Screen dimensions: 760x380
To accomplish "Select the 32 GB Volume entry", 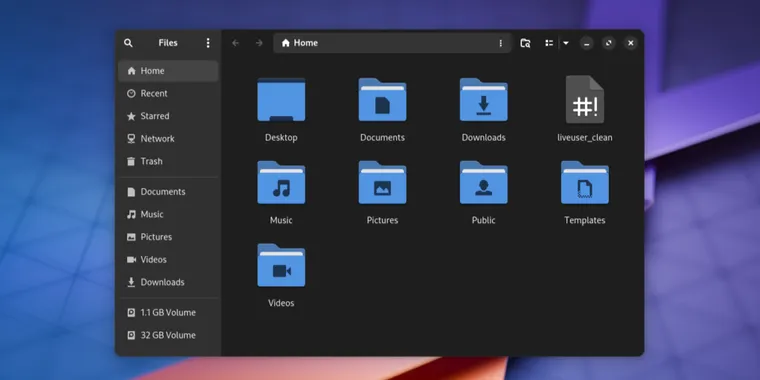I will pyautogui.click(x=168, y=335).
